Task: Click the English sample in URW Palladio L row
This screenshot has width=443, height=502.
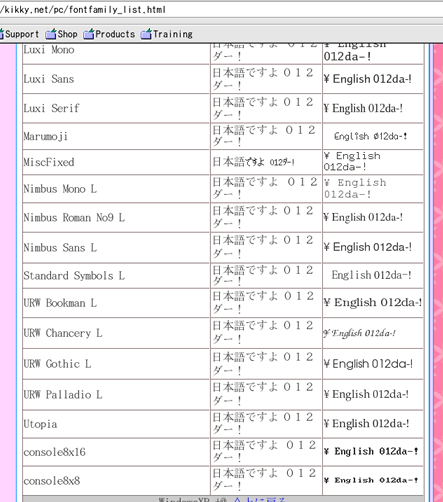Action: [366, 395]
